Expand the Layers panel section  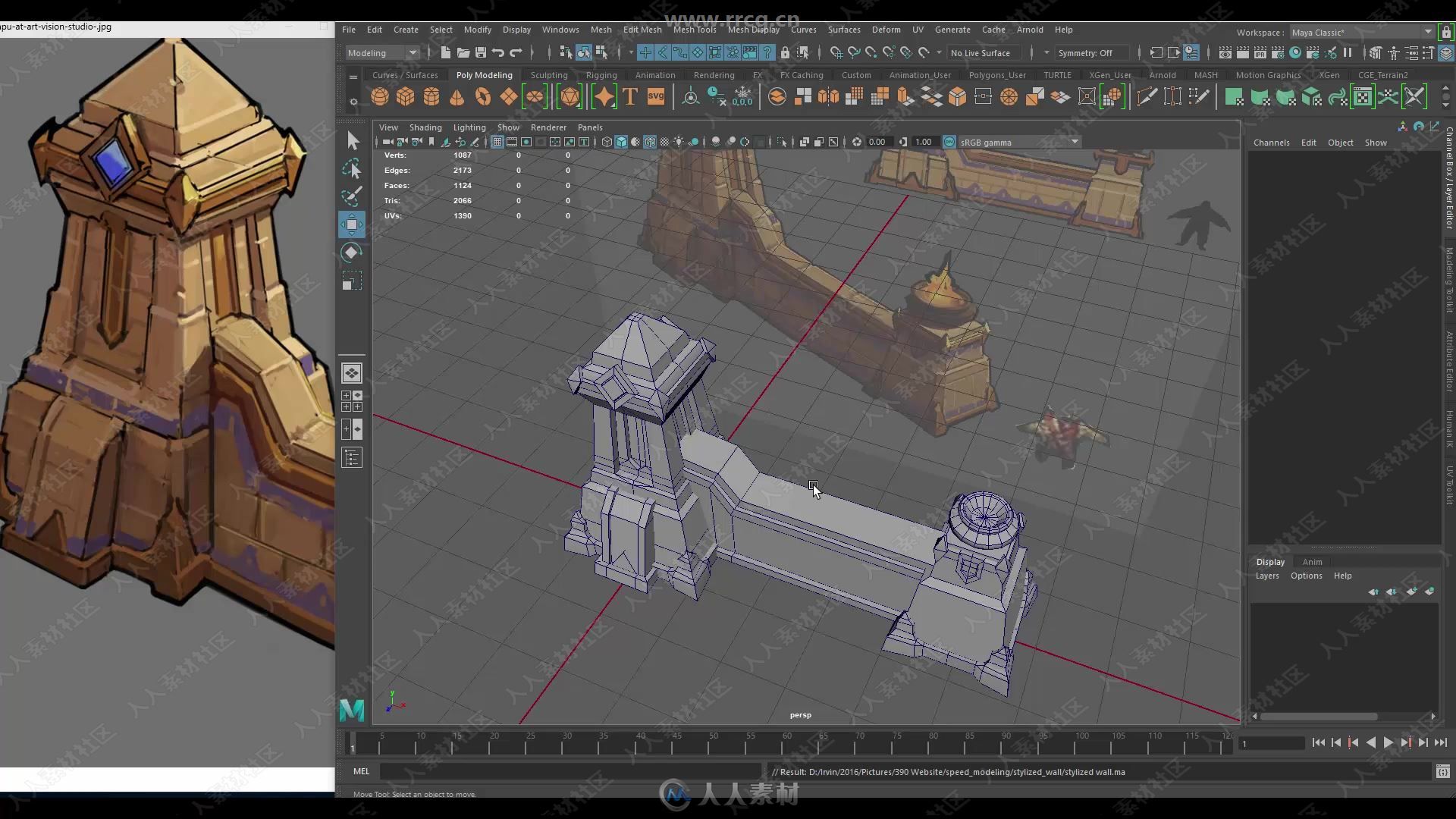(x=1267, y=576)
